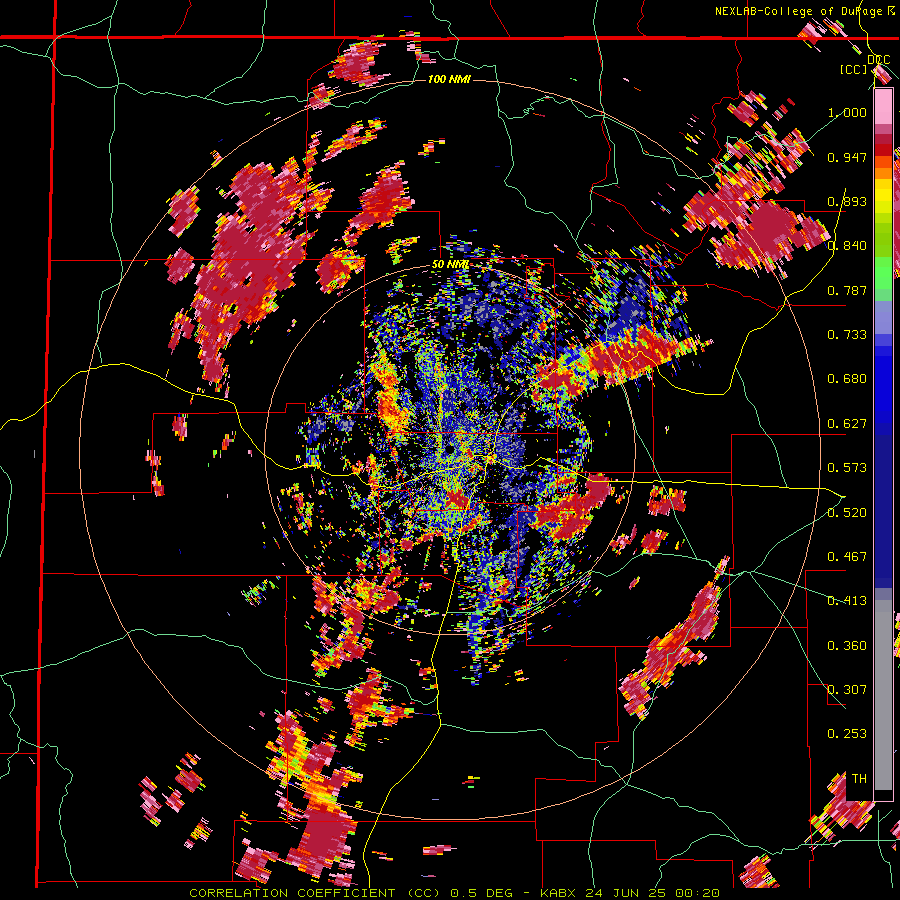Click the dark radar site hole at the map center

click(449, 449)
